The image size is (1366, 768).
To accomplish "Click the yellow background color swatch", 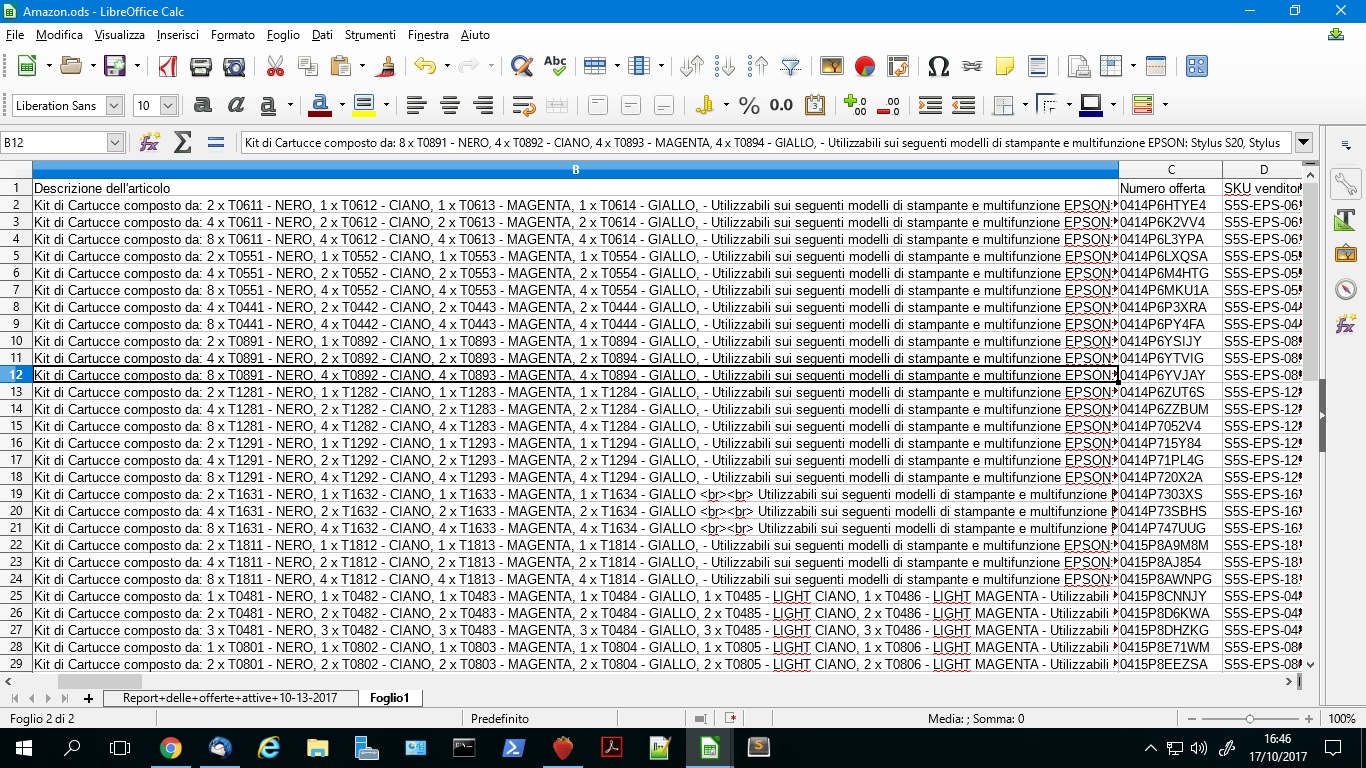I will [x=364, y=105].
